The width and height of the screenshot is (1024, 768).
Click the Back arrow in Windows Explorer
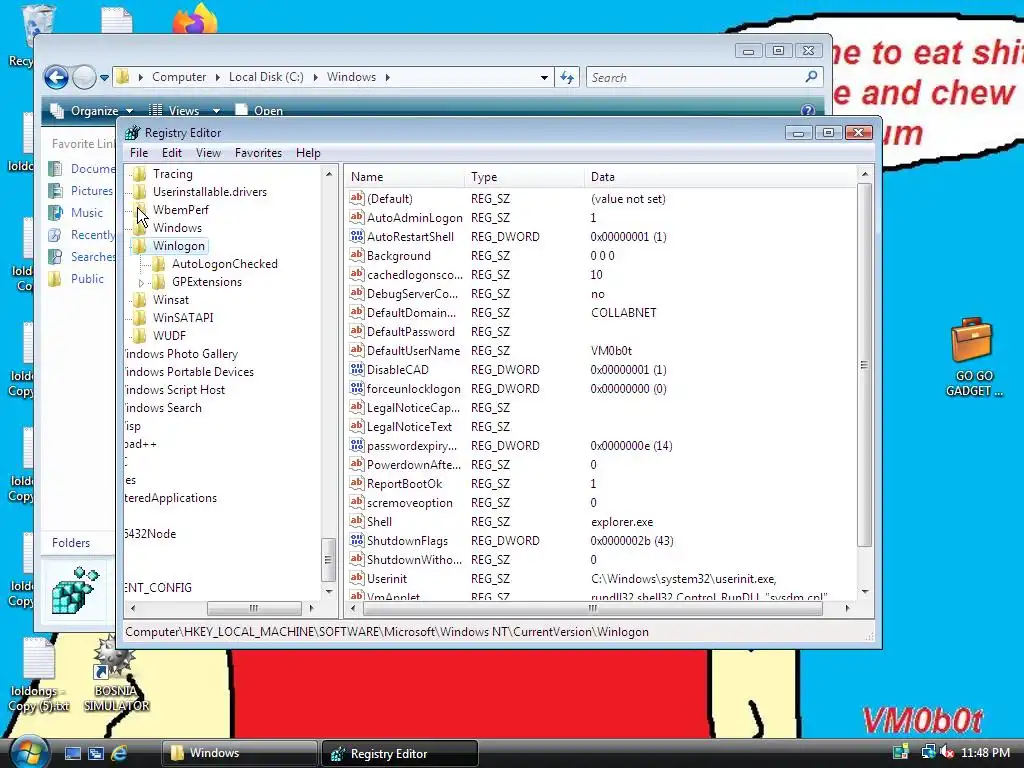56,78
